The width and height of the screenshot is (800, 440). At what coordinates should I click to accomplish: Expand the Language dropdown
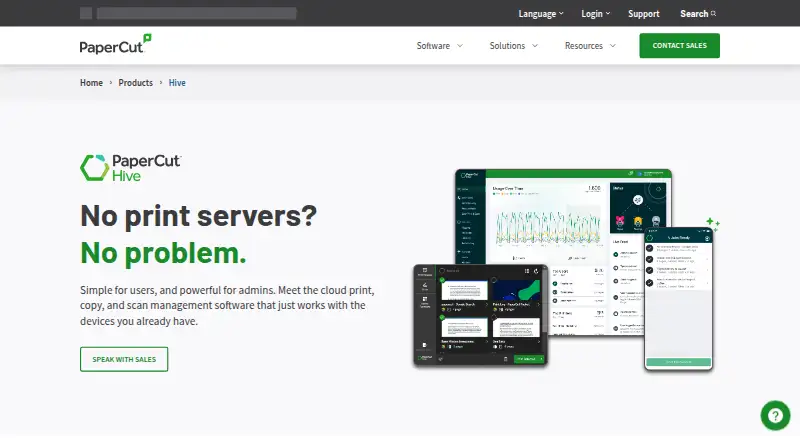click(541, 14)
